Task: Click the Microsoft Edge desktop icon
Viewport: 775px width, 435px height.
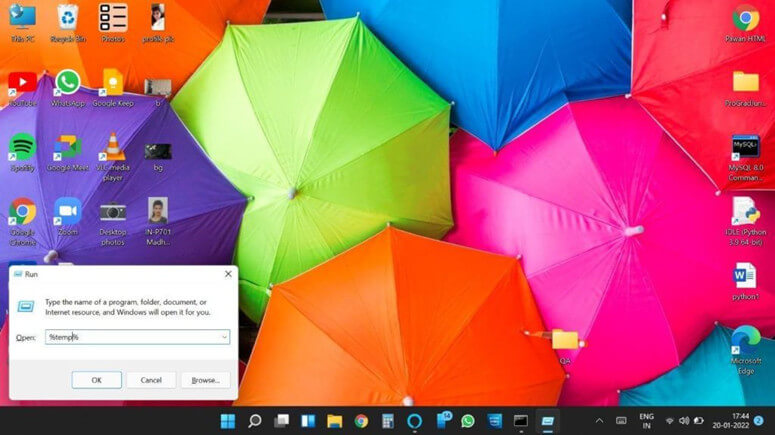Action: point(745,350)
